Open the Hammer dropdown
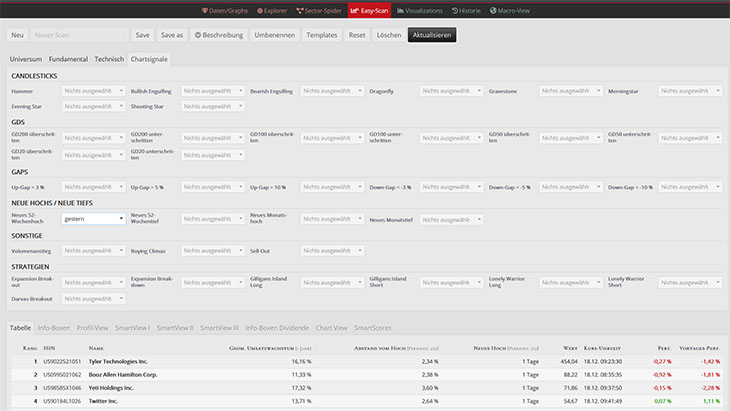The image size is (730, 411). (94, 91)
